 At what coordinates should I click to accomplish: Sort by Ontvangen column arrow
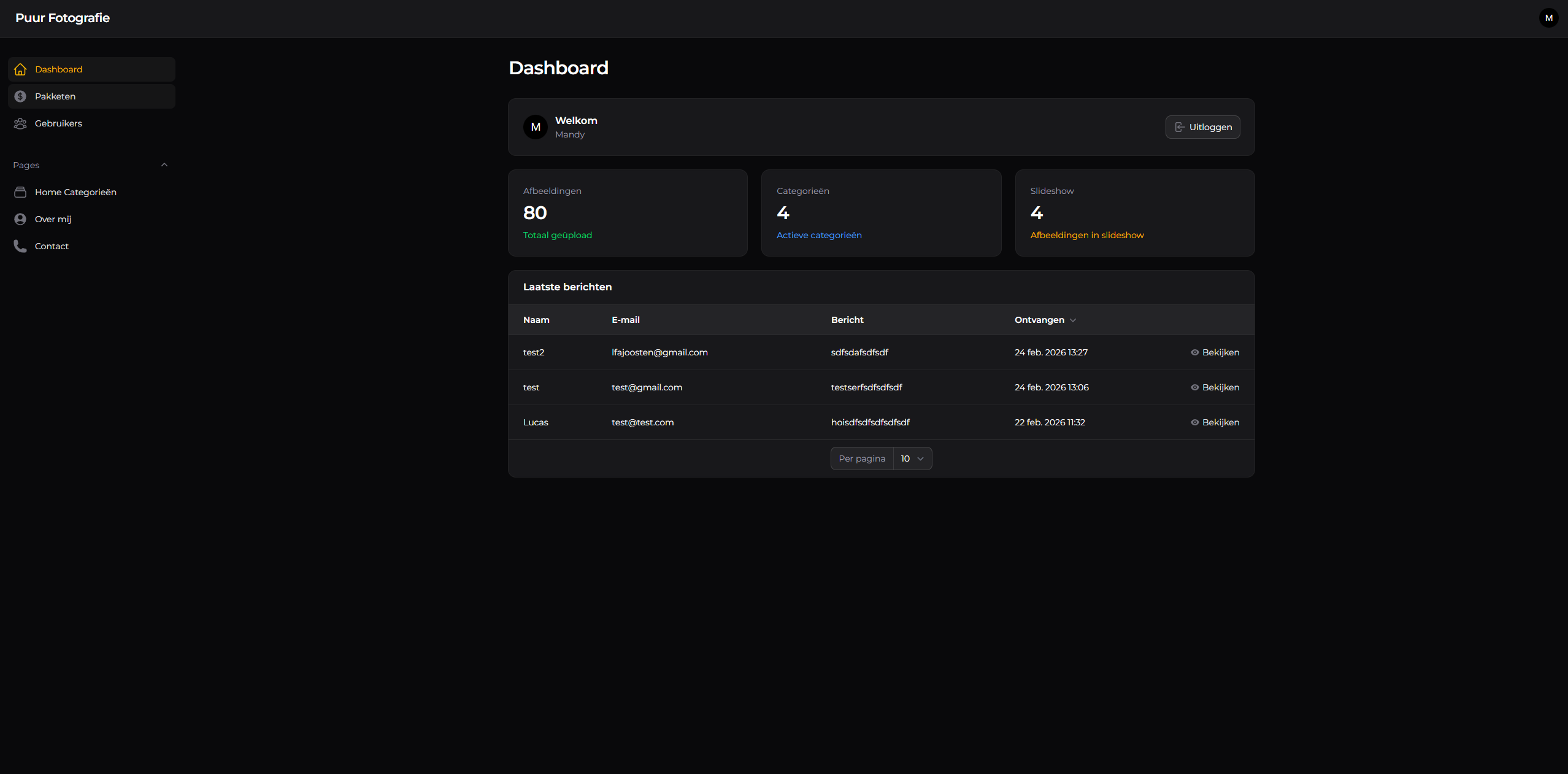click(1072, 320)
